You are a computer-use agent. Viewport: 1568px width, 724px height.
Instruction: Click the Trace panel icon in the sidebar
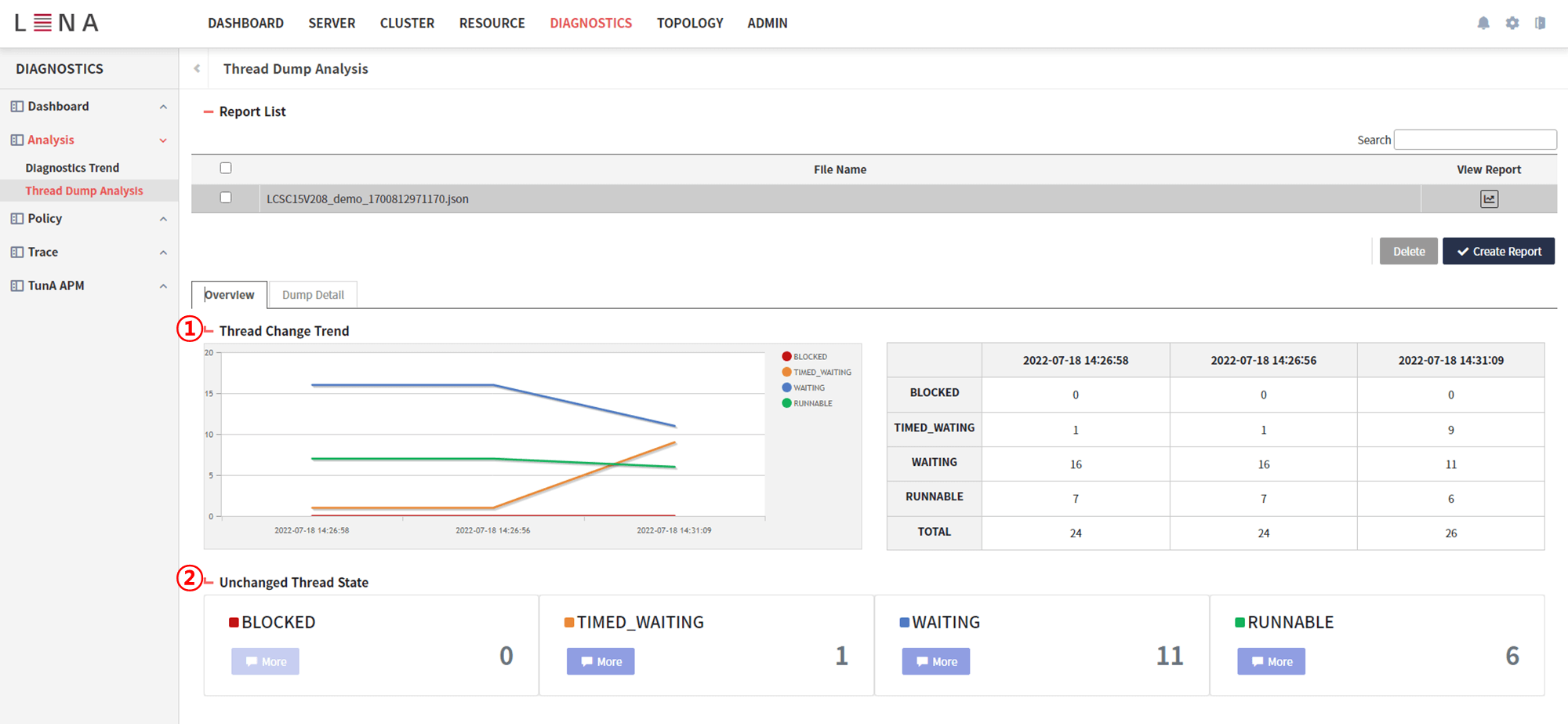[16, 251]
